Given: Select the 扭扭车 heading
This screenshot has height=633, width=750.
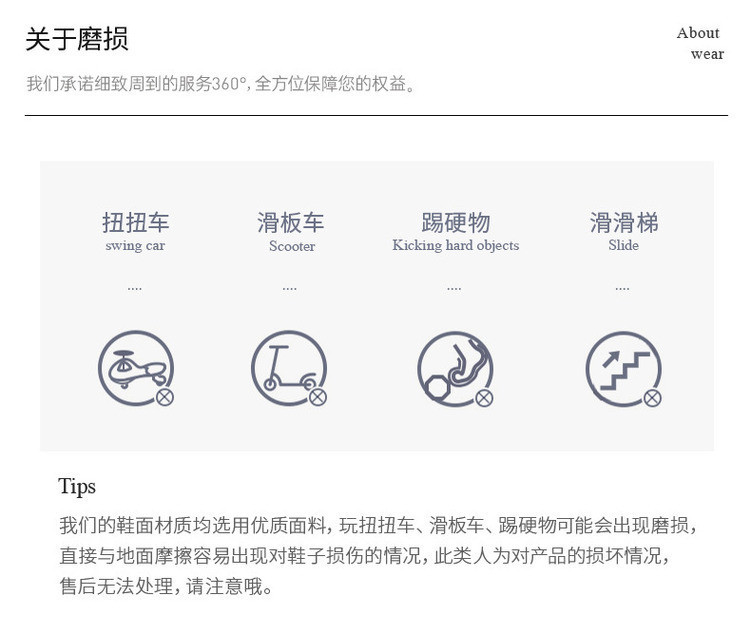Looking at the screenshot, I should (x=135, y=223).
